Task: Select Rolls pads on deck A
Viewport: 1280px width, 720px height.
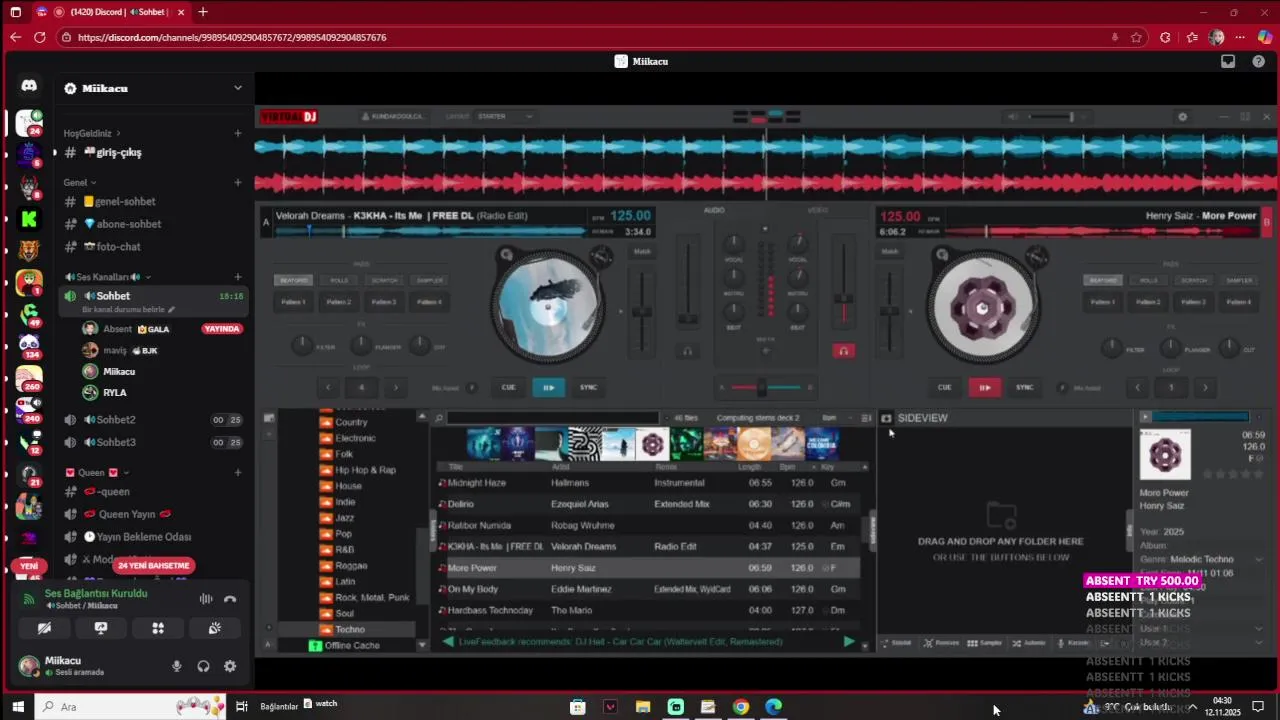Action: [339, 280]
